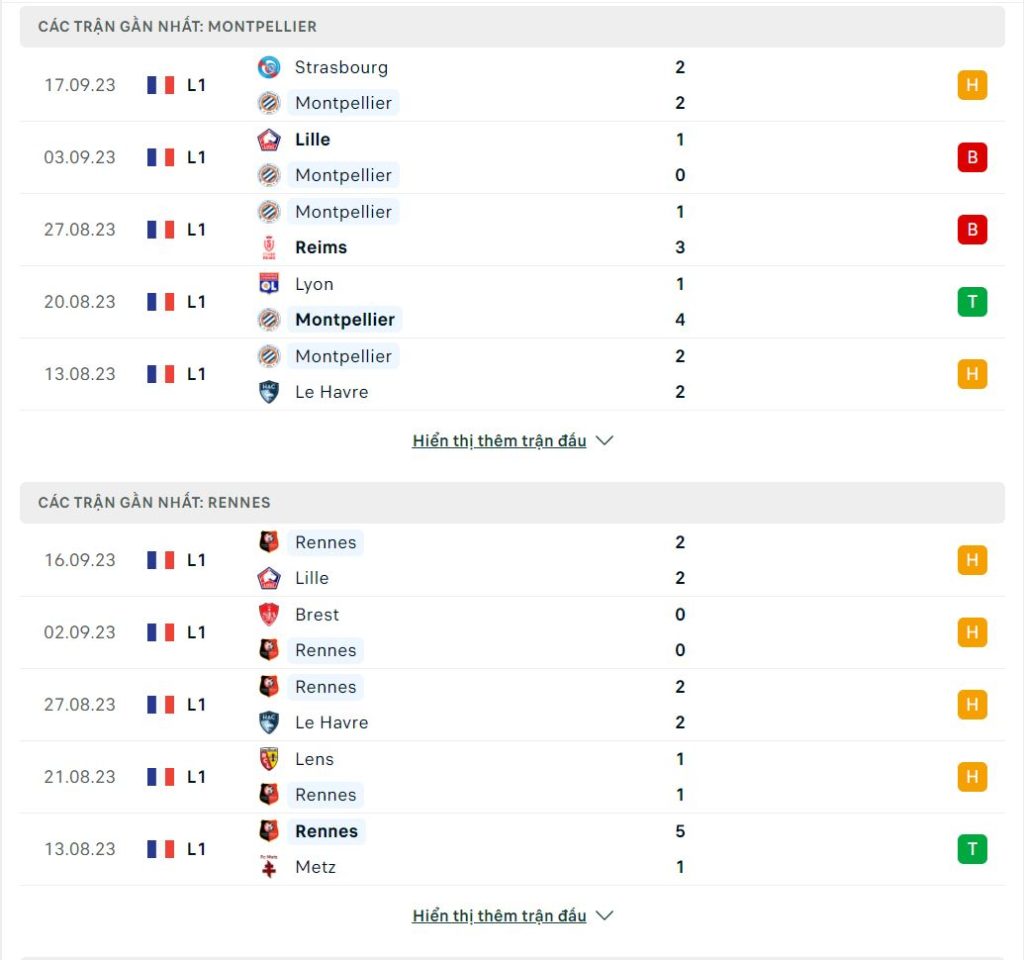Click the Metz club logo
The height and width of the screenshot is (960, 1024).
(x=268, y=867)
